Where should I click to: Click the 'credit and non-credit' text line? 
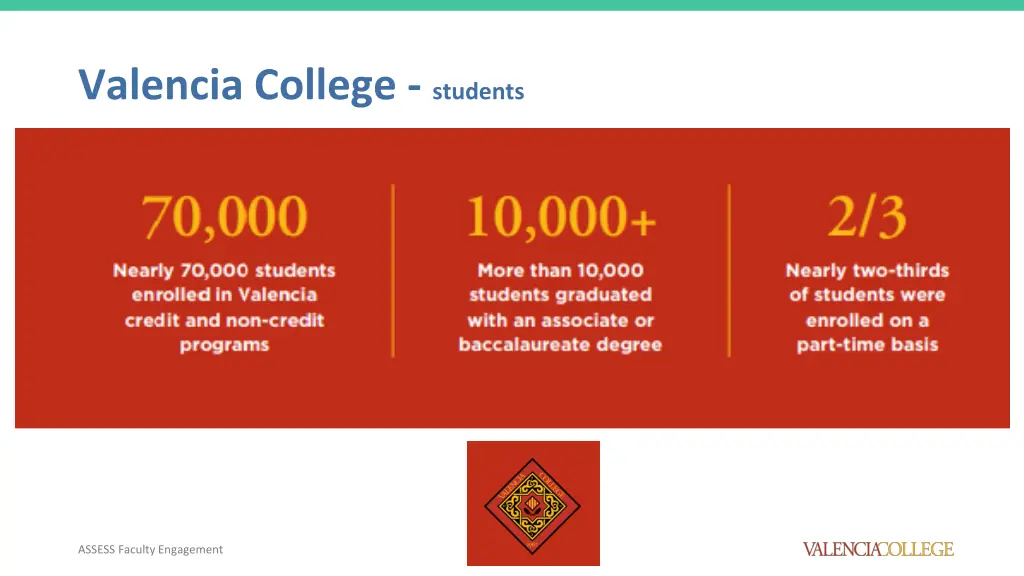pos(224,321)
